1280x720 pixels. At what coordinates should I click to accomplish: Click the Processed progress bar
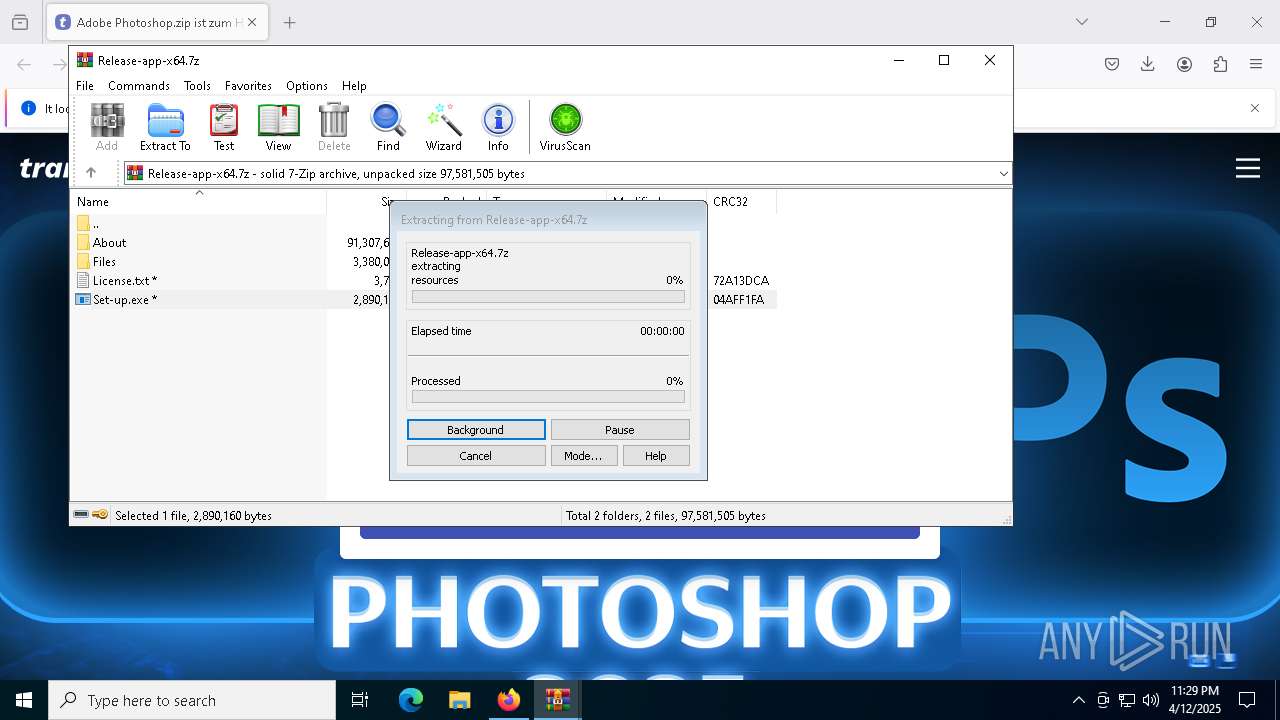548,397
